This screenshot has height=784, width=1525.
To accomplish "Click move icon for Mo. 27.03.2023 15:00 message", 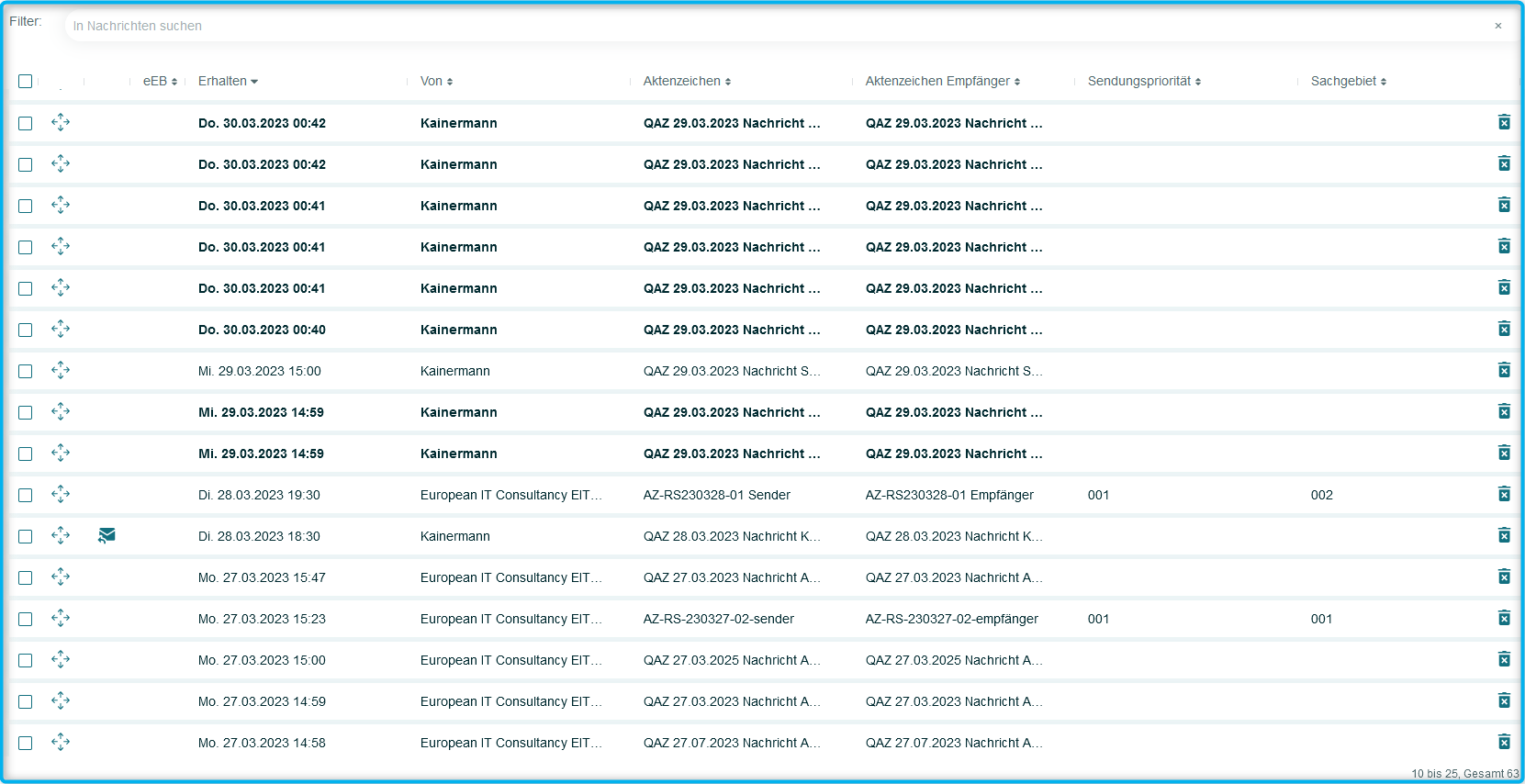I will click(61, 659).
